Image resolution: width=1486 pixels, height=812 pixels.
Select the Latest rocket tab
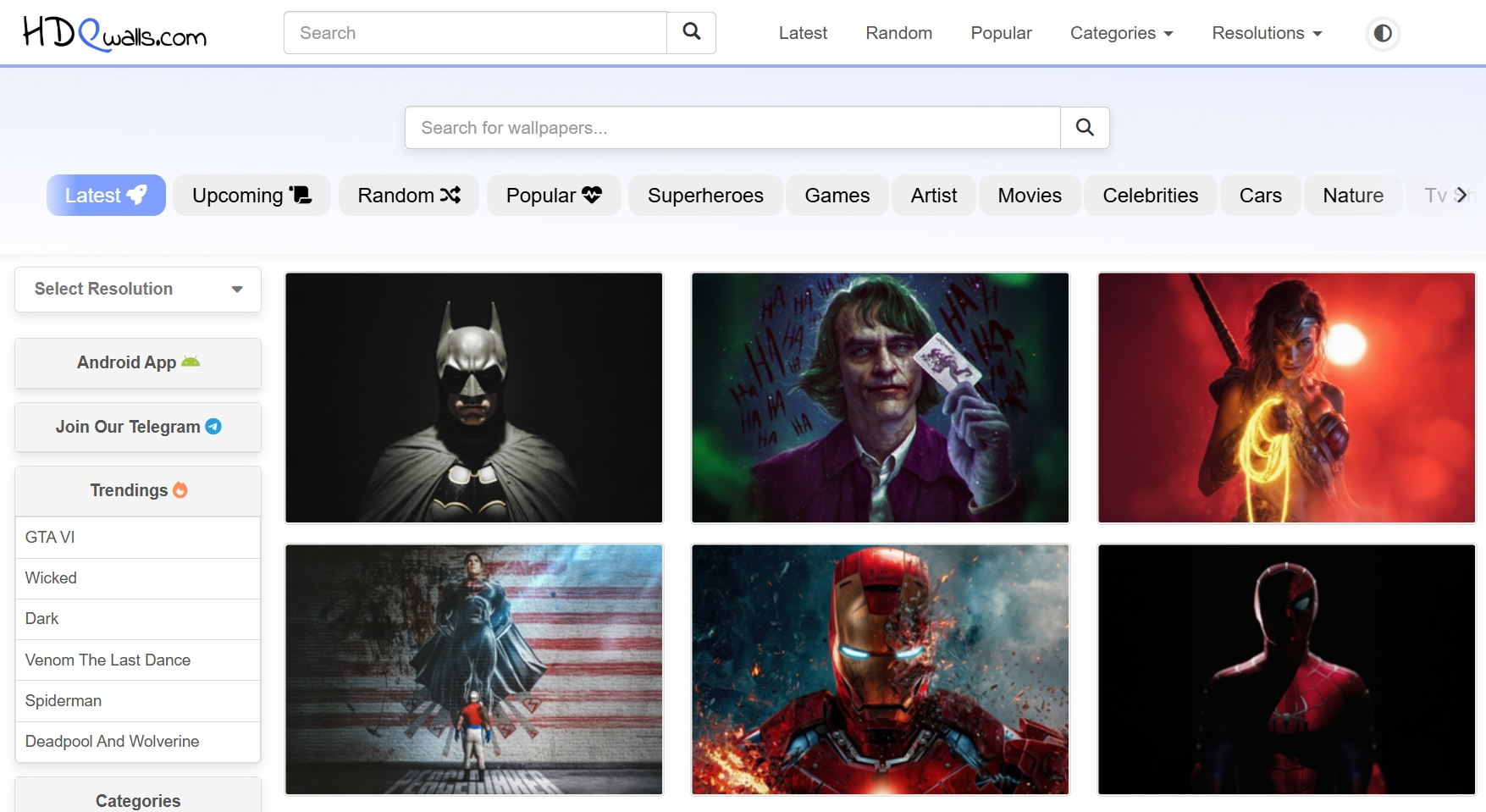click(x=106, y=196)
